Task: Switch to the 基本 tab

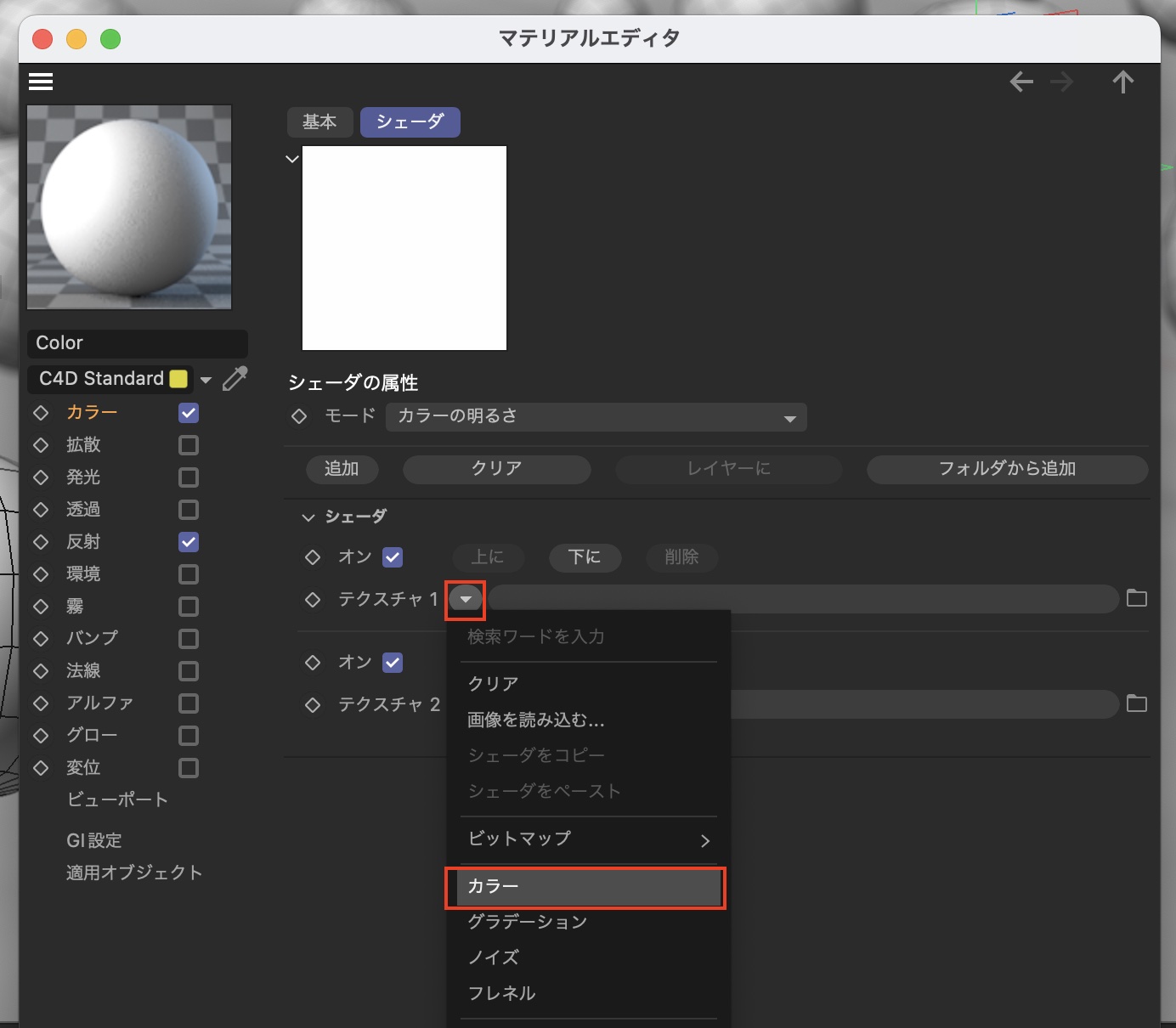Action: coord(319,122)
